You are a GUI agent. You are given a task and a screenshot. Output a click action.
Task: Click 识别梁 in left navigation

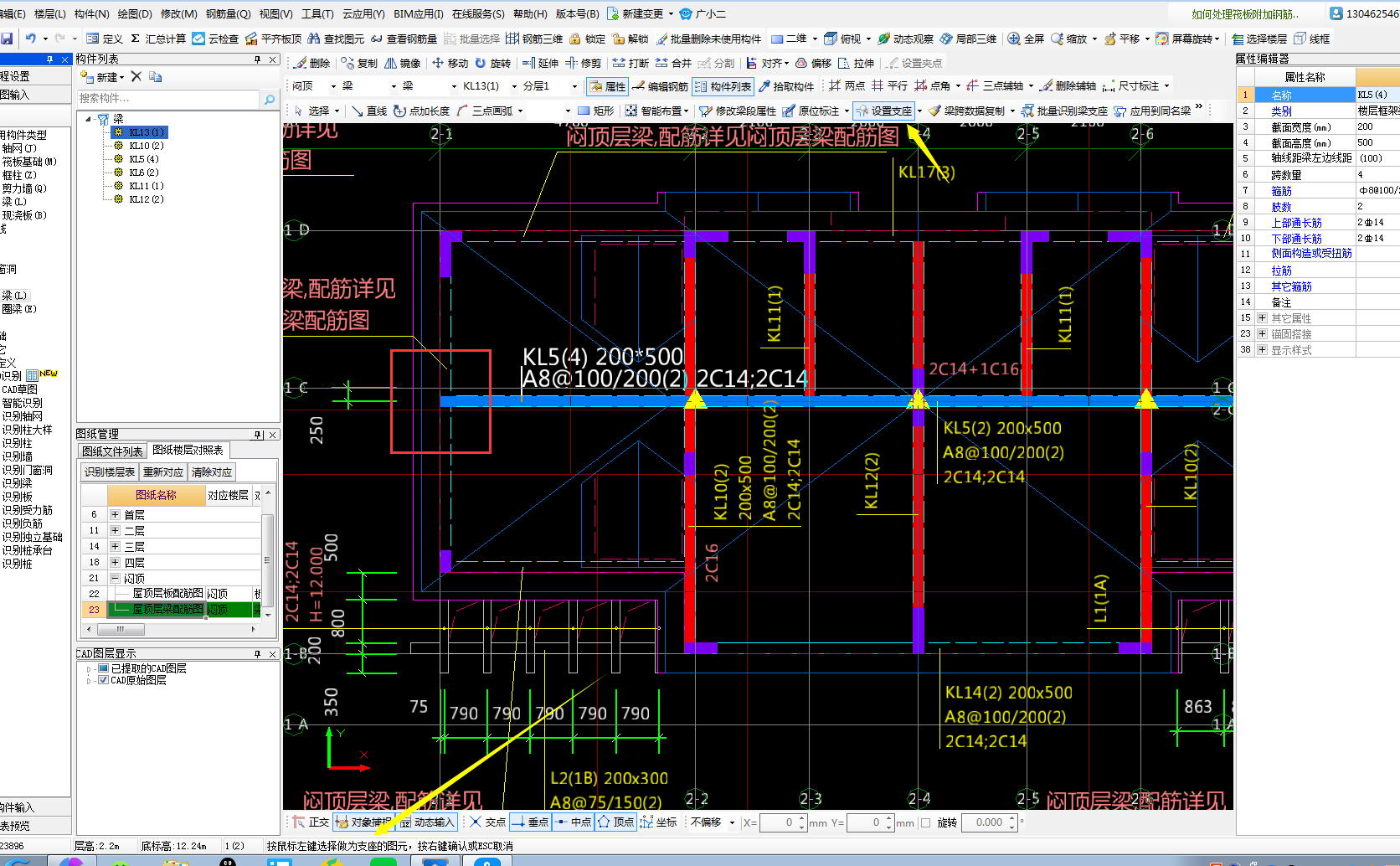[17, 483]
